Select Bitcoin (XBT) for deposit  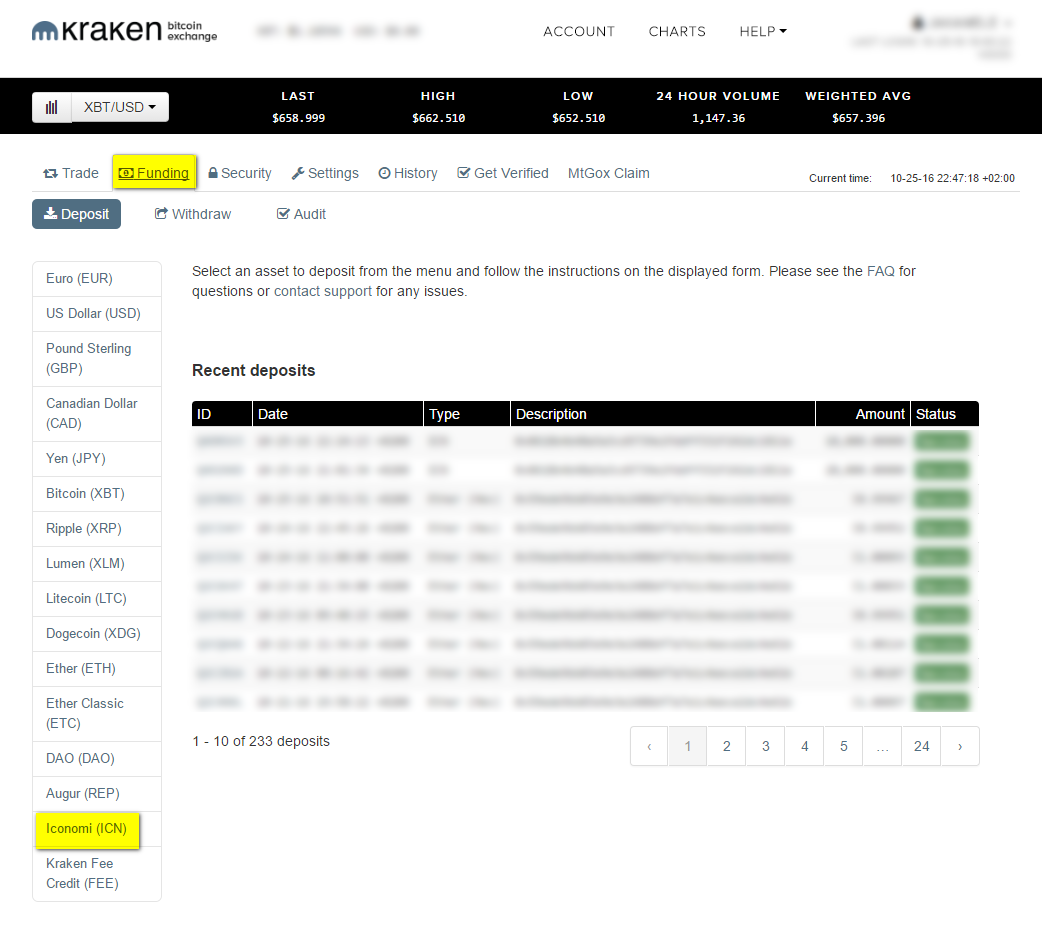point(97,494)
